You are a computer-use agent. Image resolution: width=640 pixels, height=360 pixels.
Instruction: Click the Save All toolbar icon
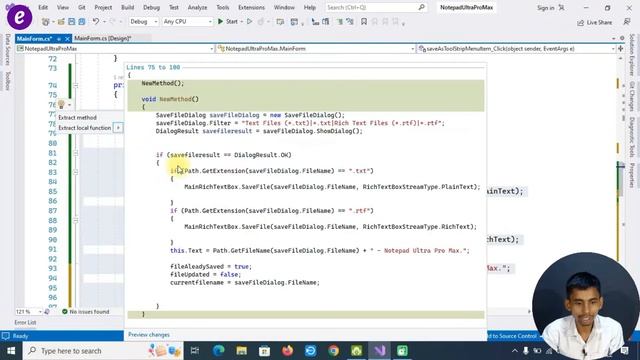click(x=82, y=22)
